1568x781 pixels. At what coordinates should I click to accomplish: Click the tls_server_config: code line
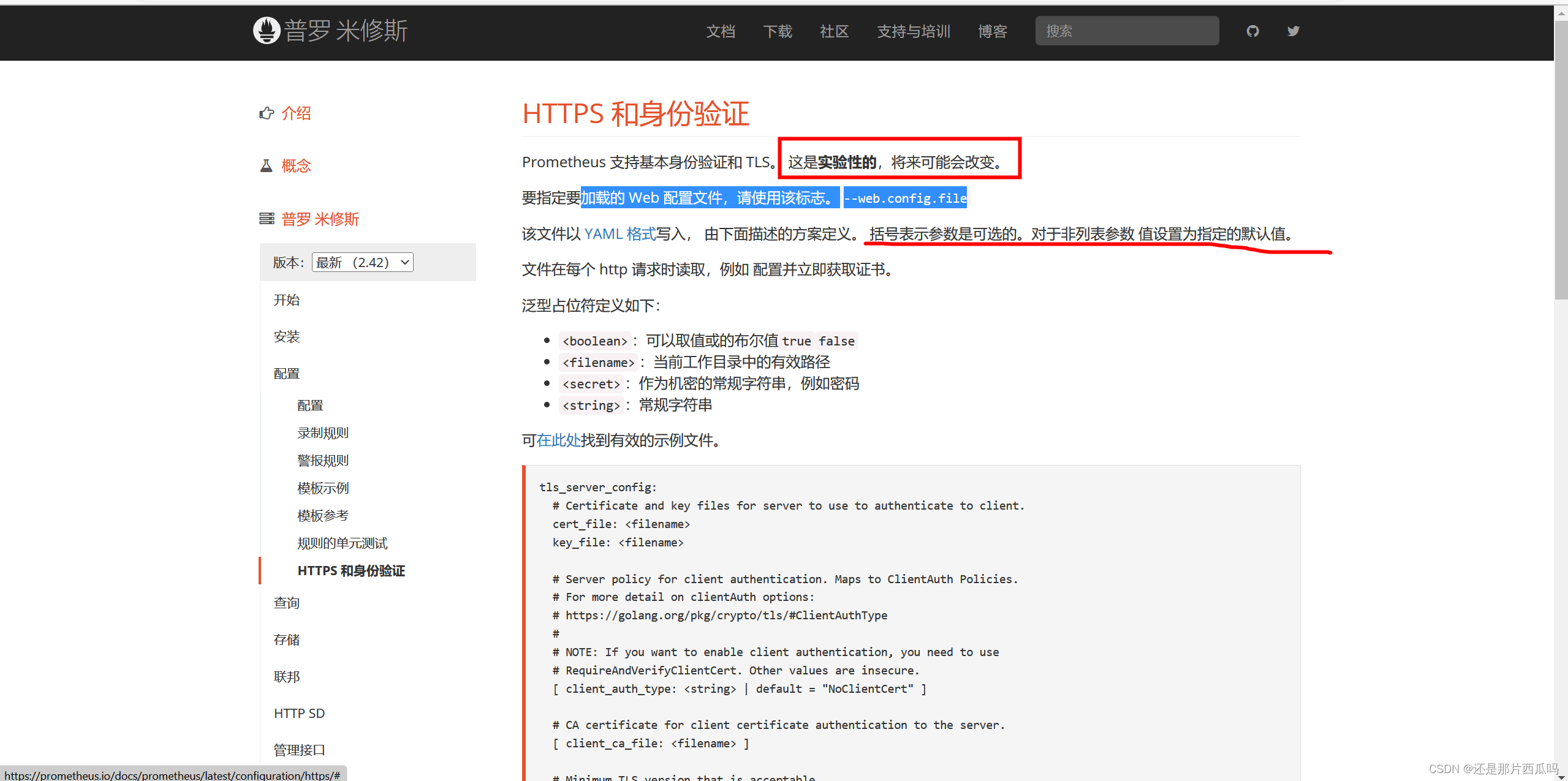click(x=598, y=488)
